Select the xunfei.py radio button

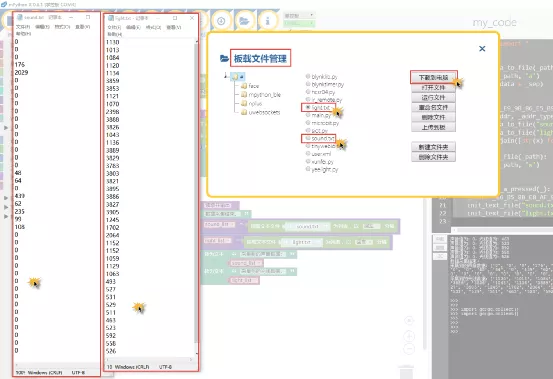point(308,161)
